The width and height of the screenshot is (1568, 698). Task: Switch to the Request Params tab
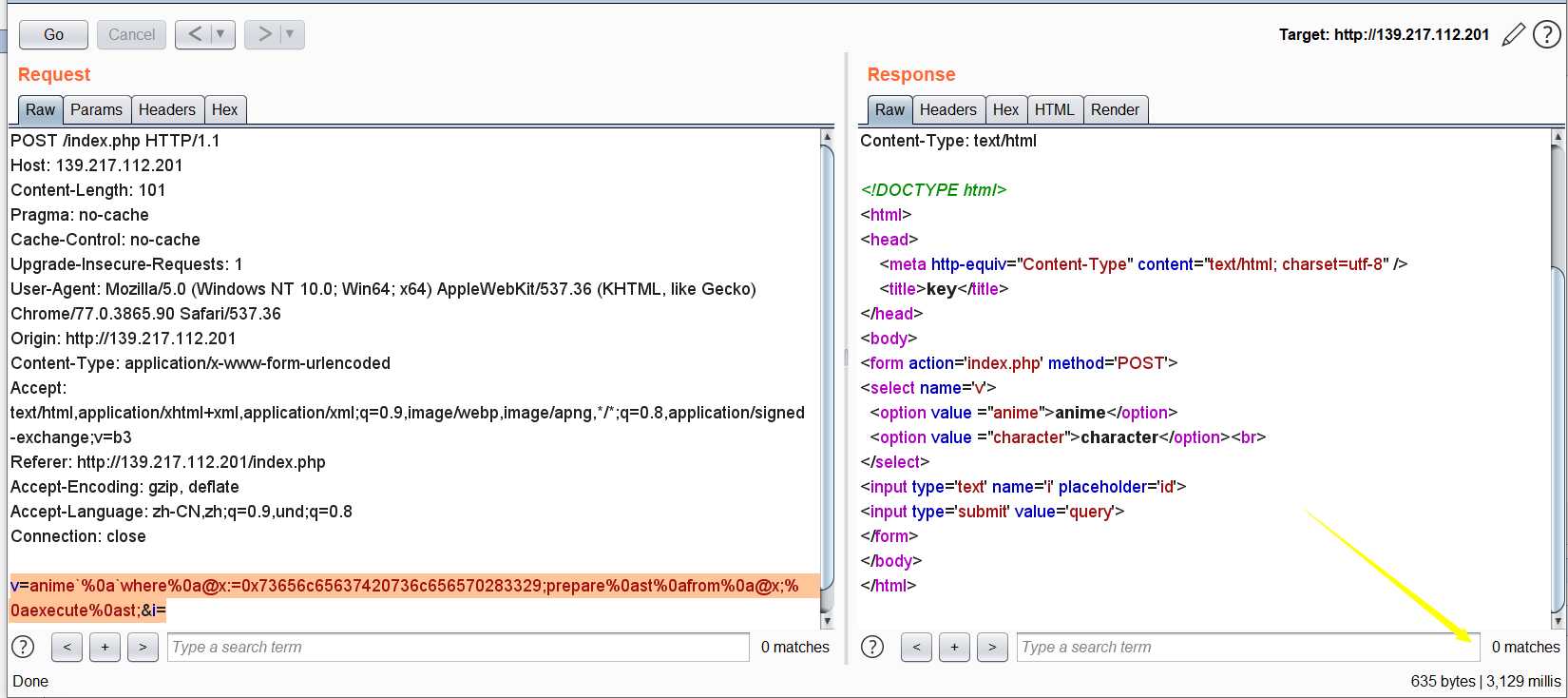click(96, 110)
